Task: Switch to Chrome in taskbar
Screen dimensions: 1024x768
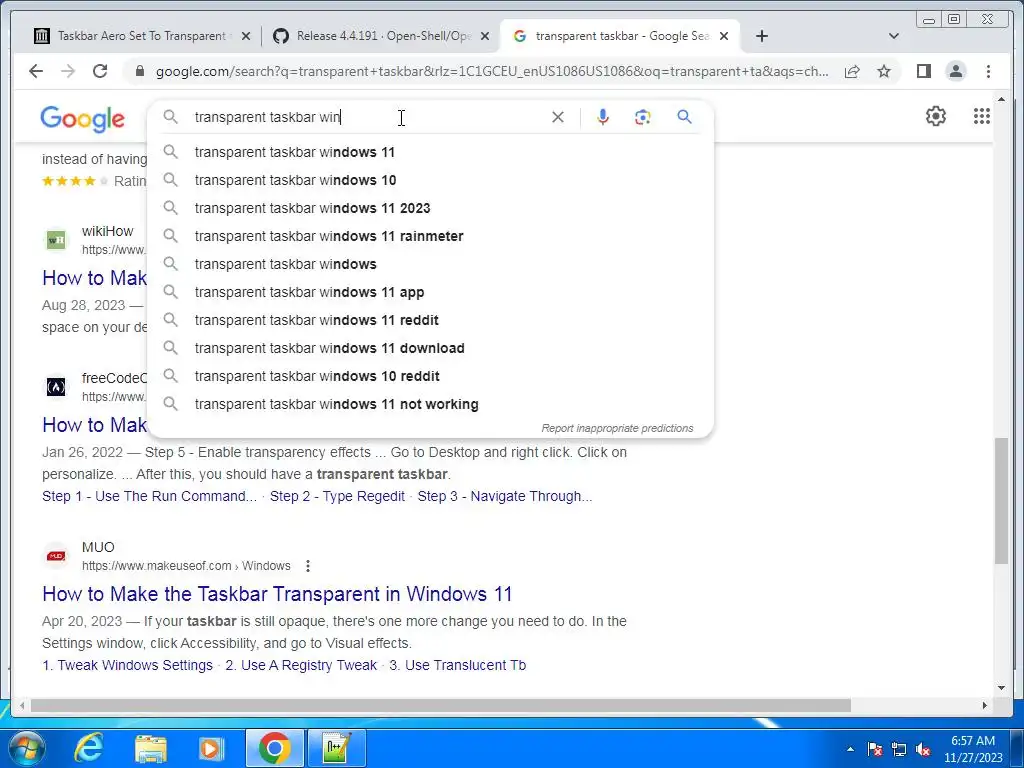Action: [x=274, y=748]
